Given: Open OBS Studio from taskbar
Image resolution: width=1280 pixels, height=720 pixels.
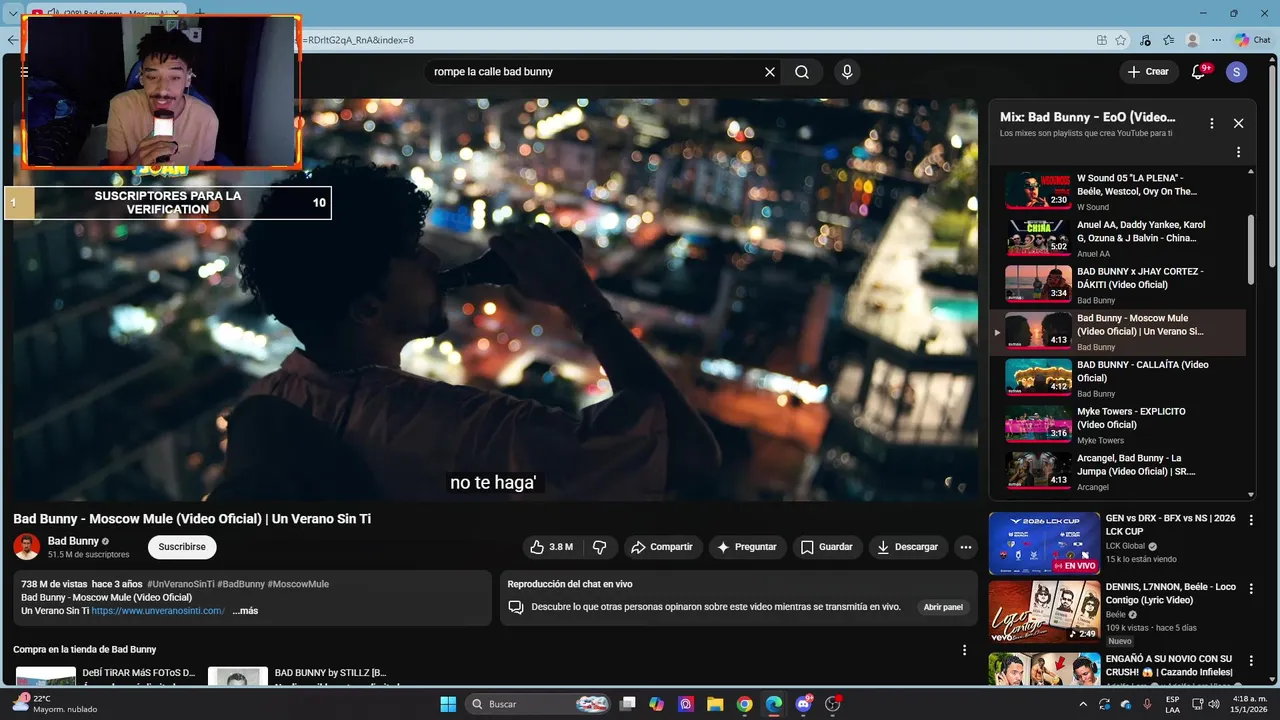Looking at the screenshot, I should [x=833, y=704].
